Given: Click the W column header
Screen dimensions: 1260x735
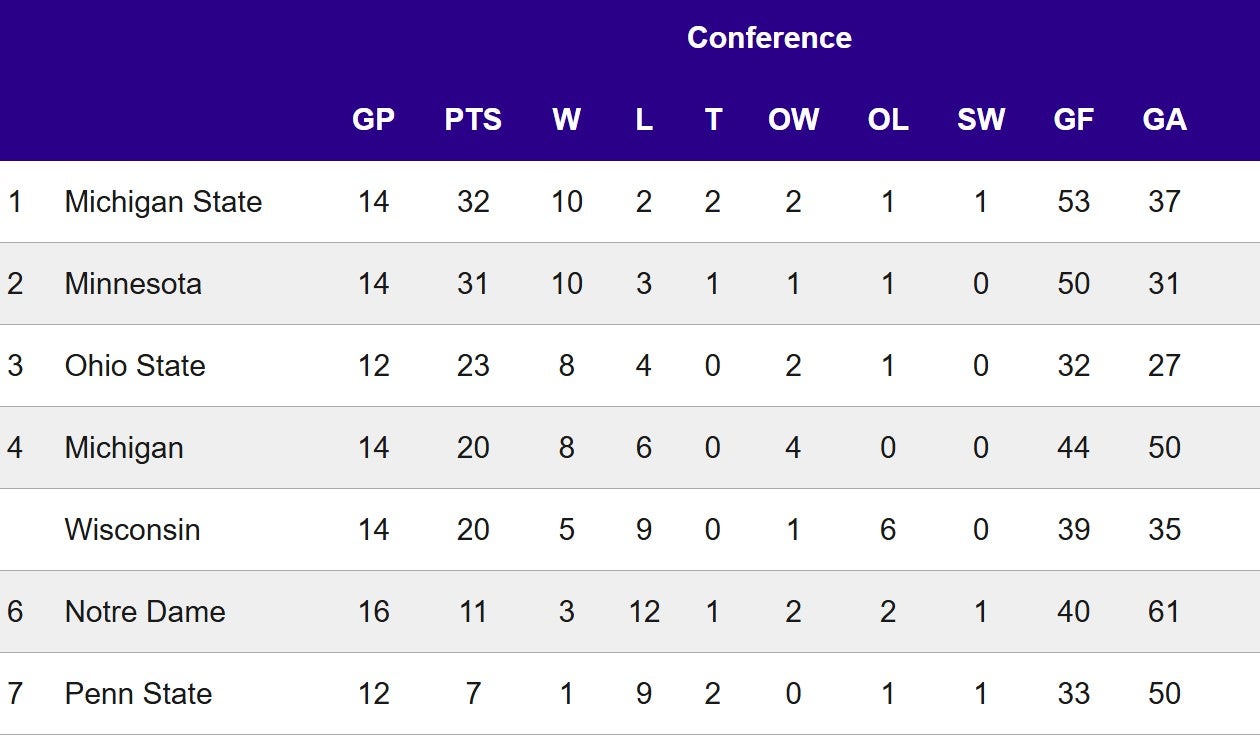Looking at the screenshot, I should (x=566, y=120).
